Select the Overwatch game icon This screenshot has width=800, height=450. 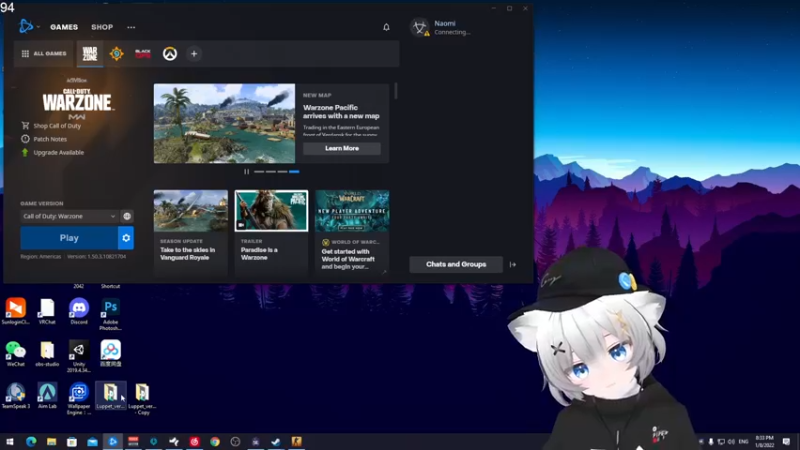click(x=170, y=54)
